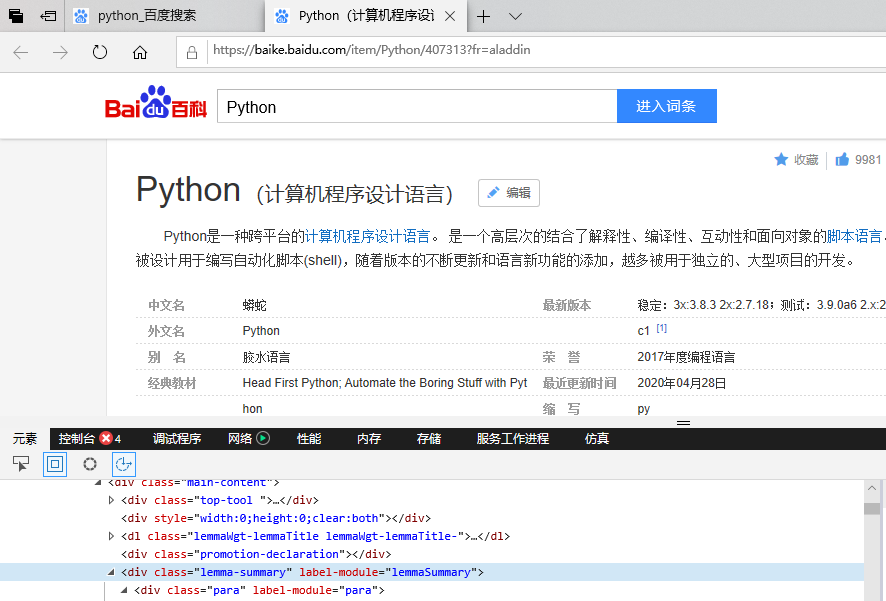This screenshot has width=886, height=601.
Task: Open the 脚本语言 link
Action: (x=854, y=236)
